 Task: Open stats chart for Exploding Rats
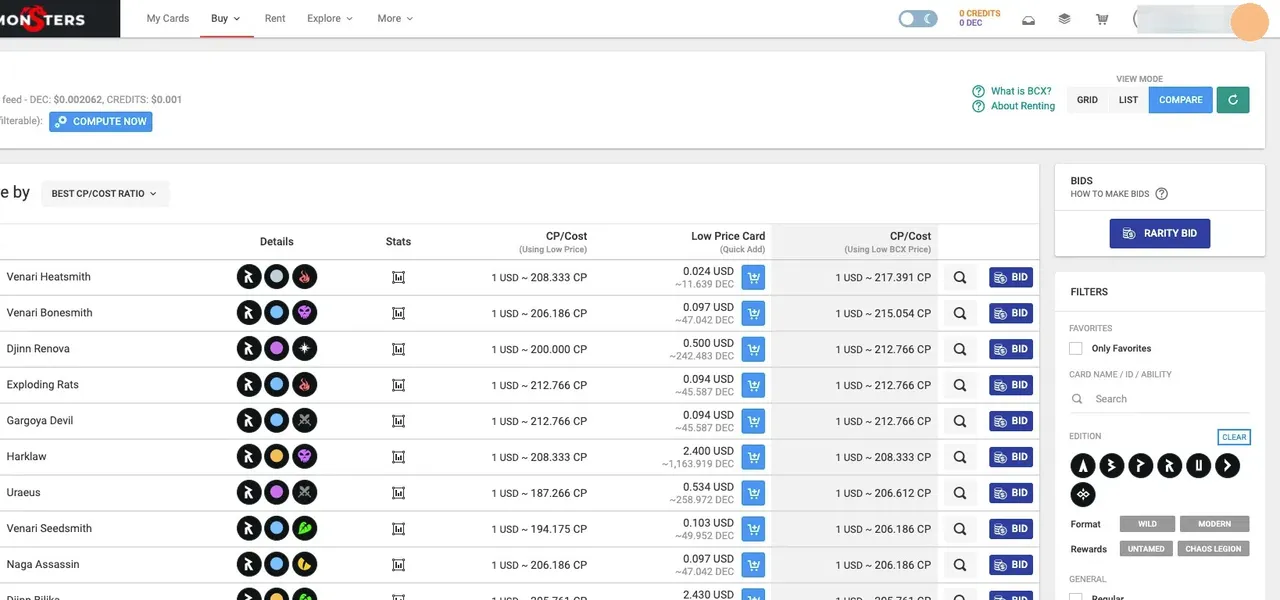398,385
